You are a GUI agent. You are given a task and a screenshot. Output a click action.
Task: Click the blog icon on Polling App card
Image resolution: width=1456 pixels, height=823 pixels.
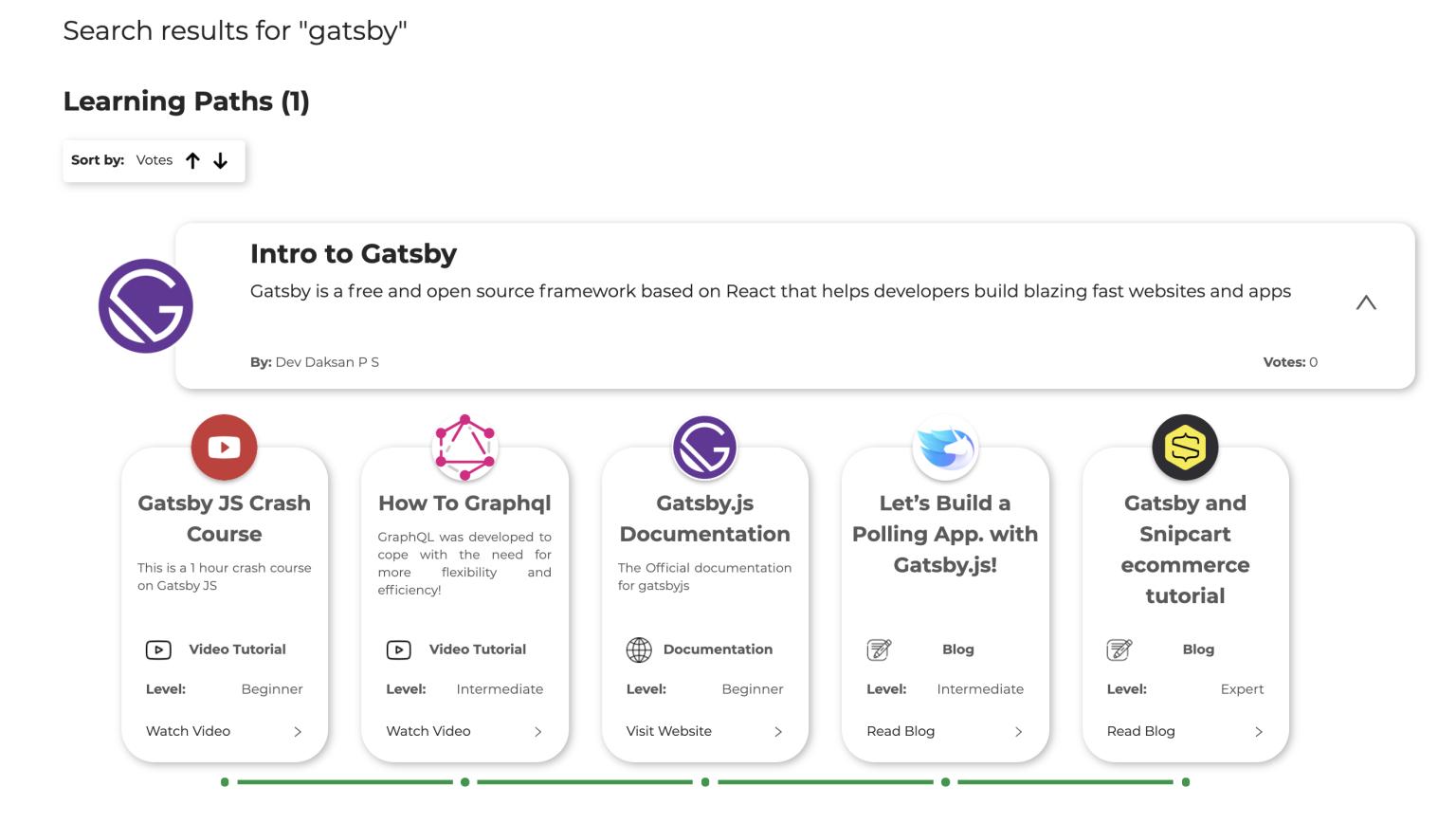[879, 649]
